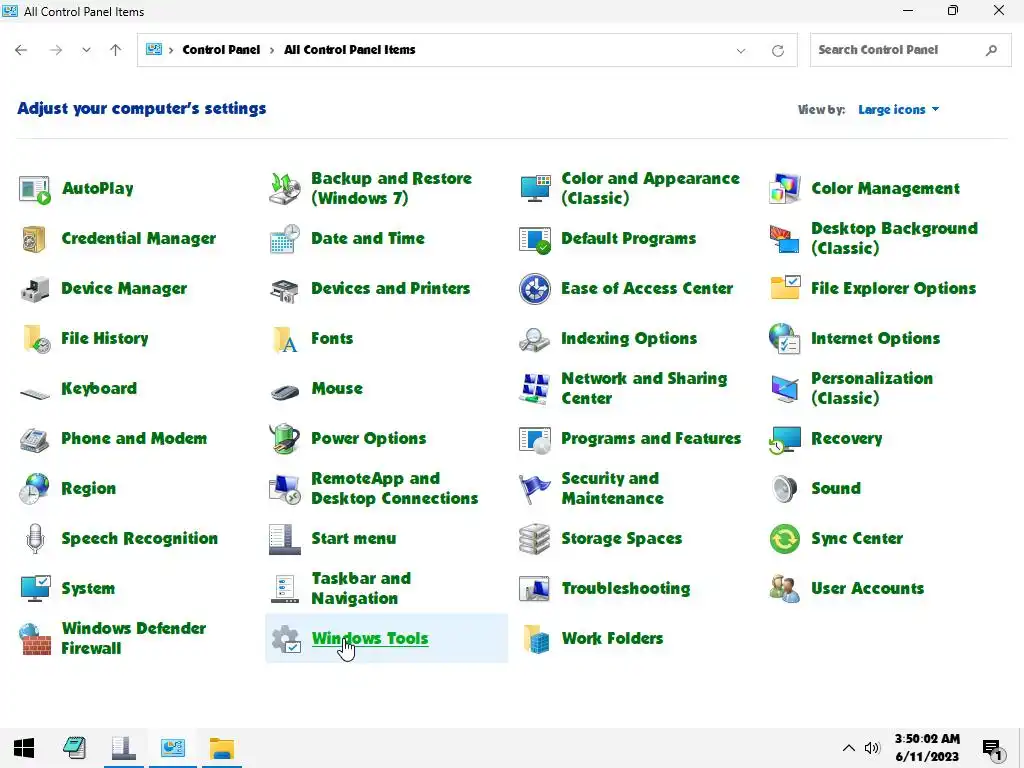Open the System link
This screenshot has width=1024, height=768.
click(x=88, y=588)
